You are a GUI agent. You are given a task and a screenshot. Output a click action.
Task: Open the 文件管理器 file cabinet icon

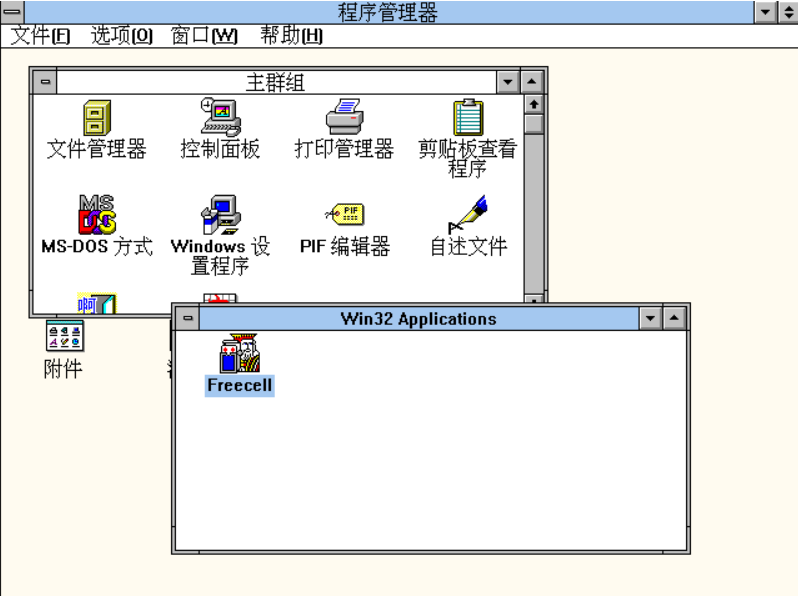click(96, 118)
